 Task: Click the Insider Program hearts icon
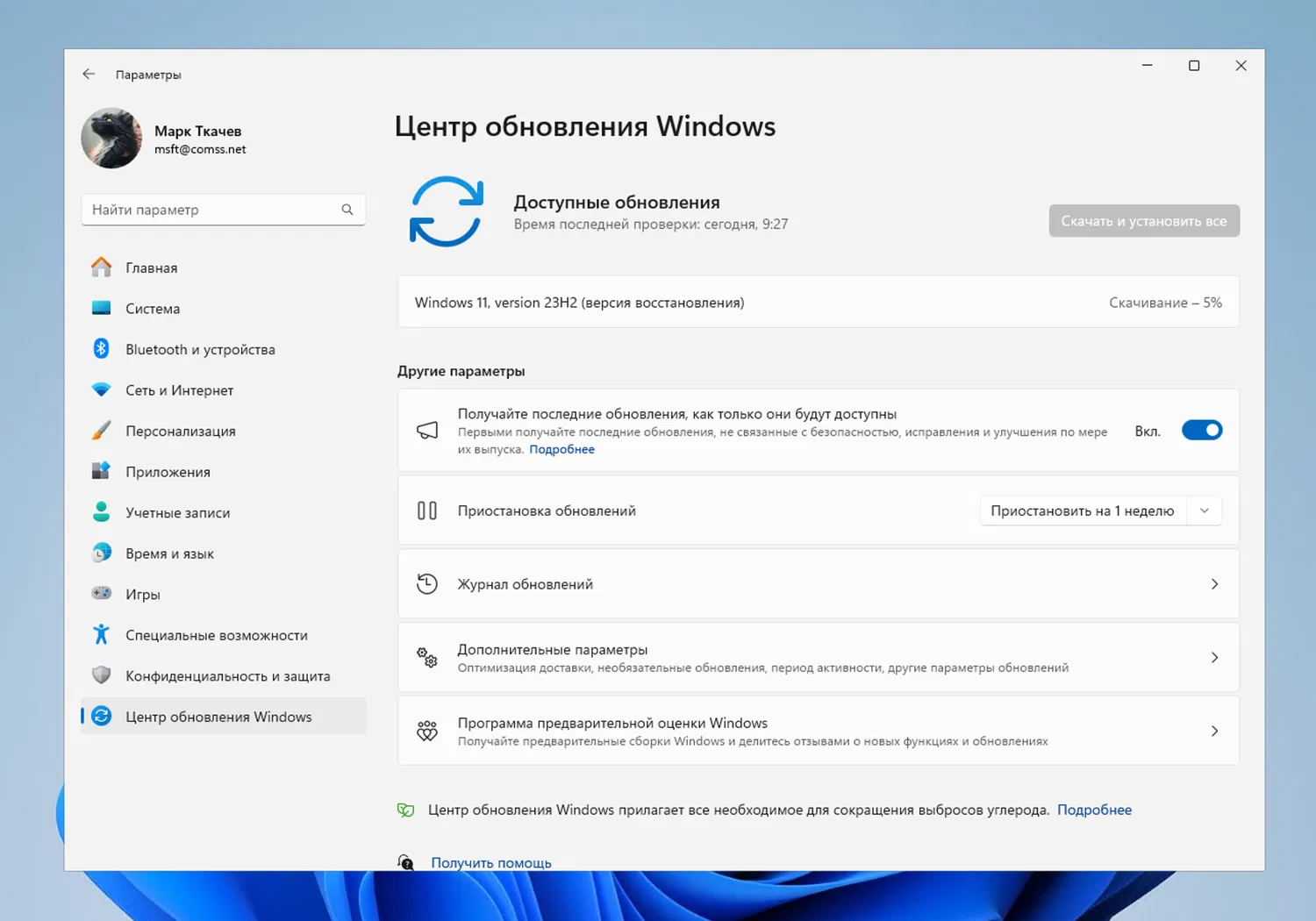tap(427, 731)
